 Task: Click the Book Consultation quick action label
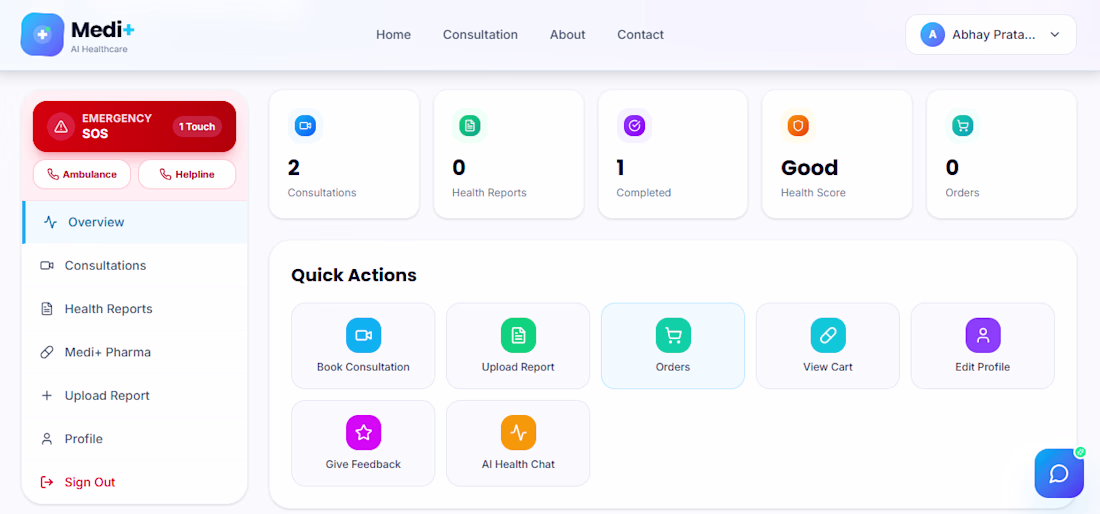363,367
